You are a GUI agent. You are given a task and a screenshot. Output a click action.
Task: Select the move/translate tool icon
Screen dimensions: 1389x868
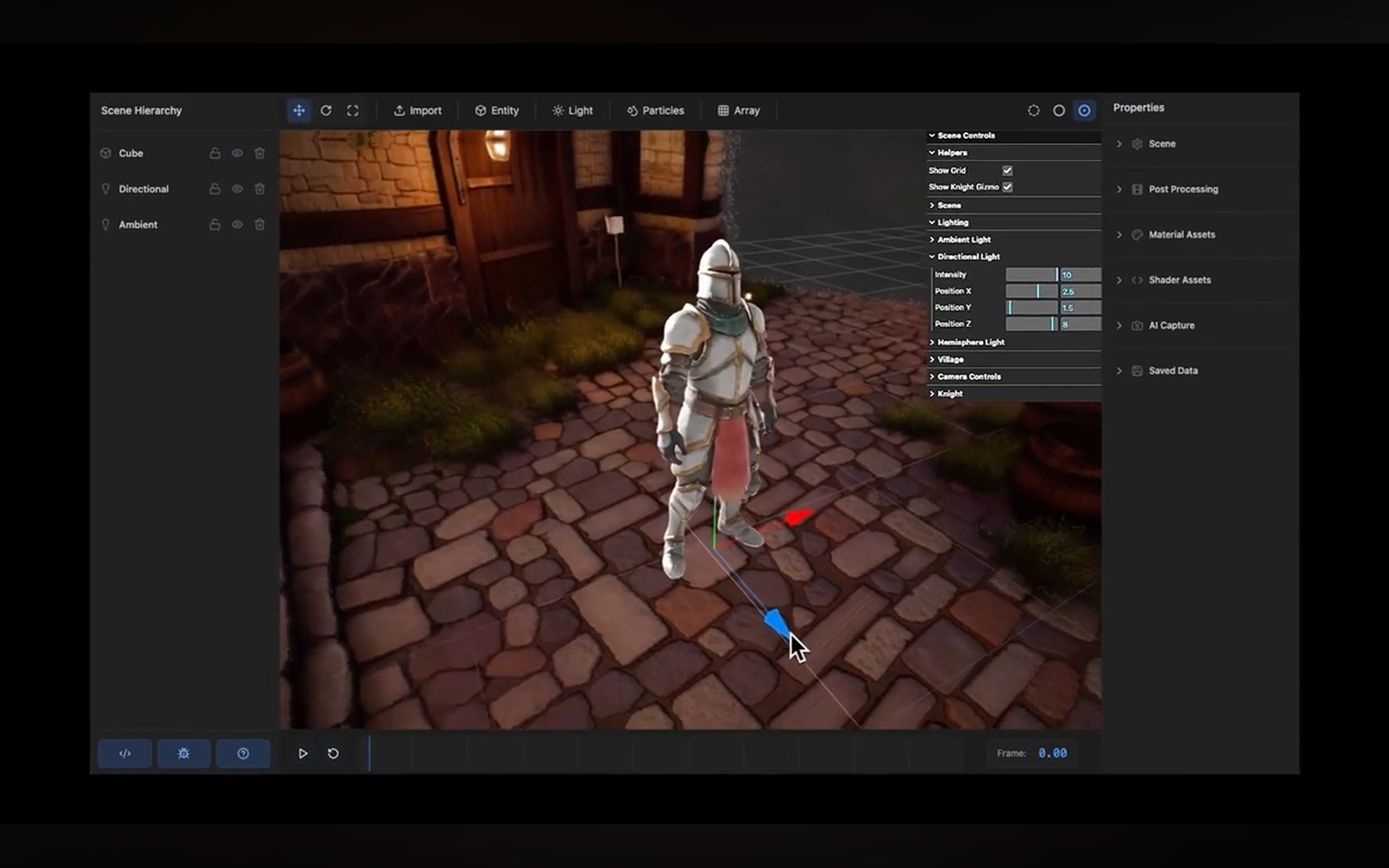299,110
